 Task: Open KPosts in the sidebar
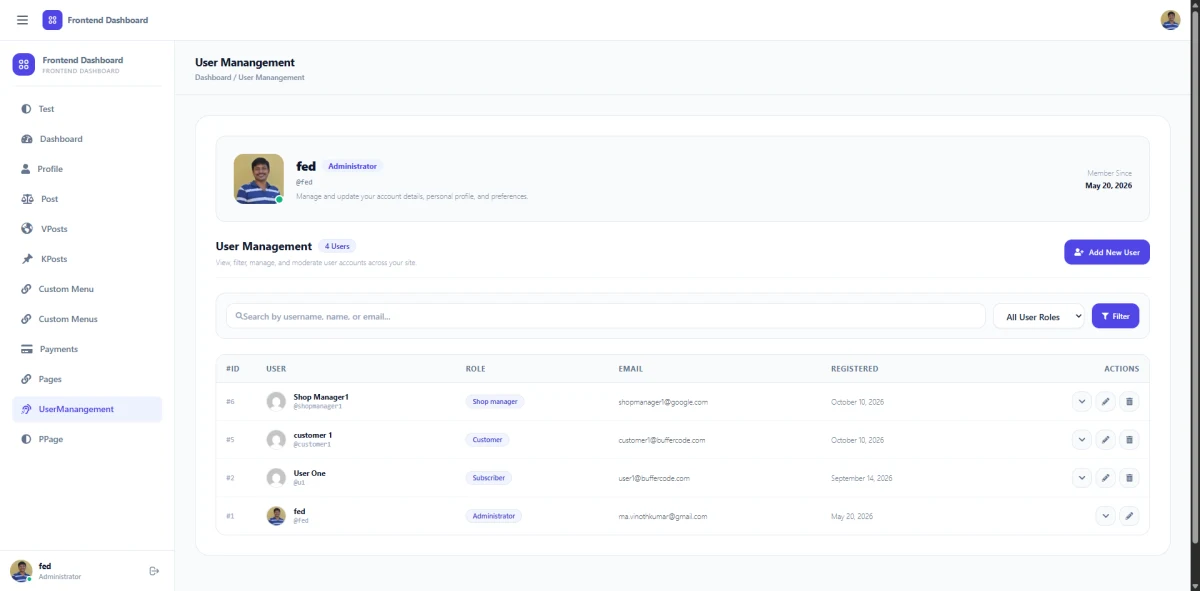[87, 259]
